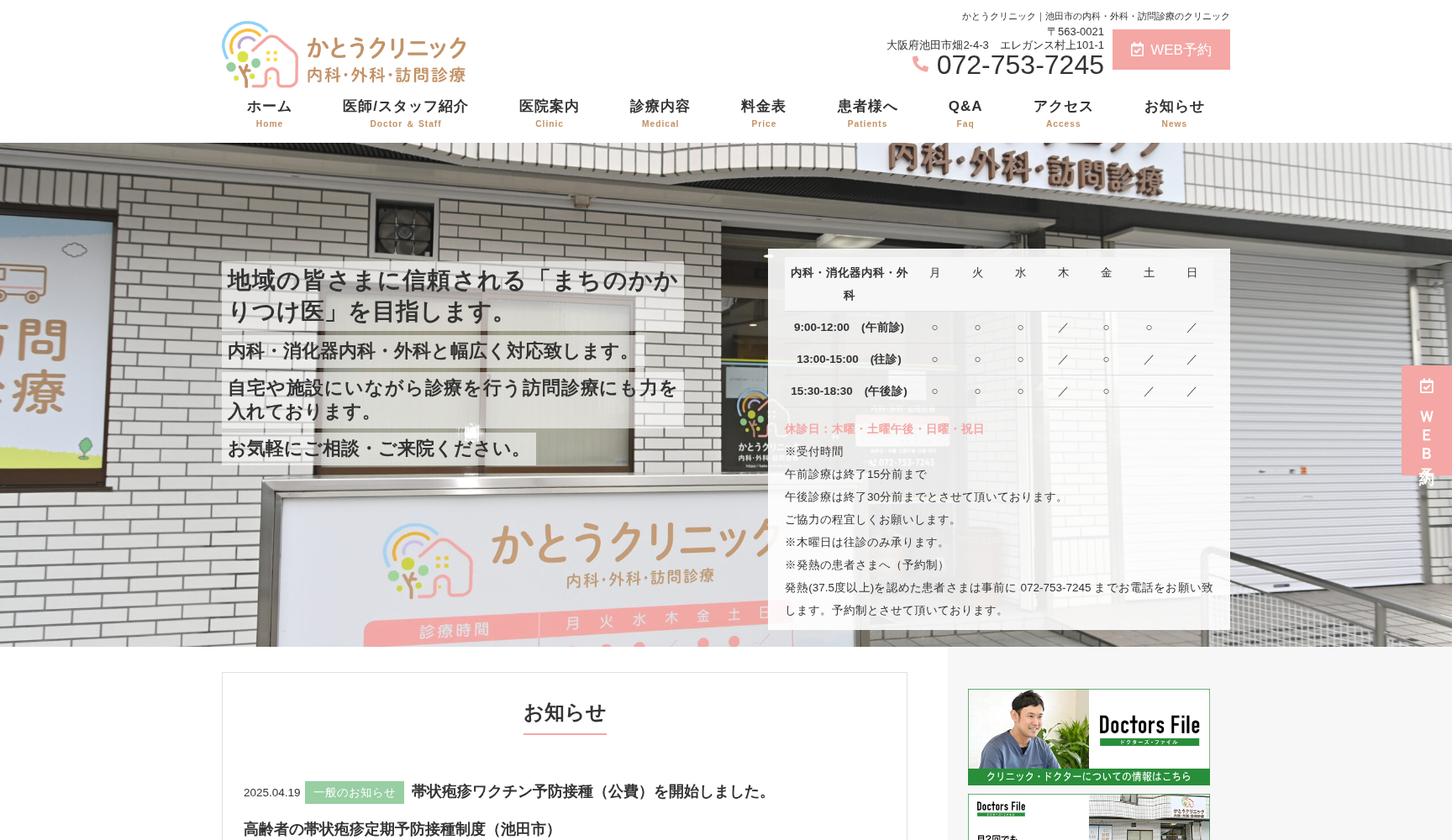Click the 患者様へ Patients menu item

pos(866,113)
